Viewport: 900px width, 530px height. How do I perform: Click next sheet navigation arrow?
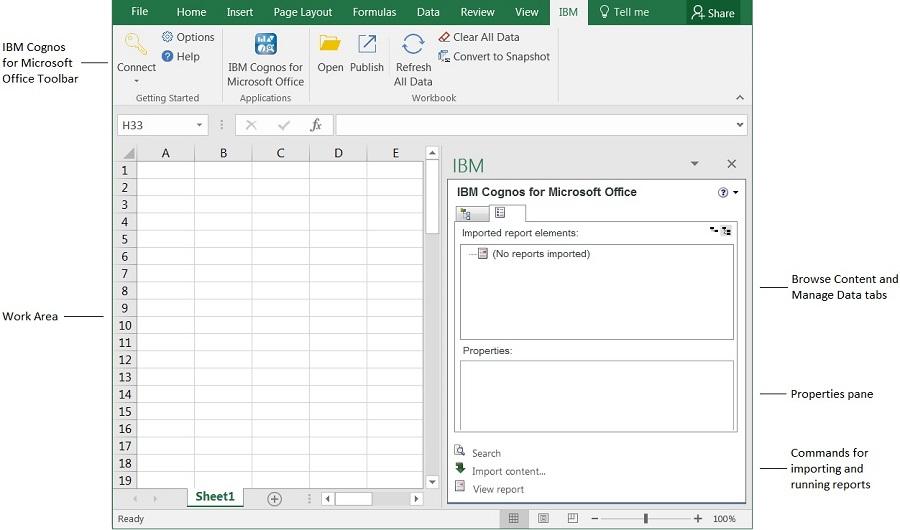[x=155, y=499]
